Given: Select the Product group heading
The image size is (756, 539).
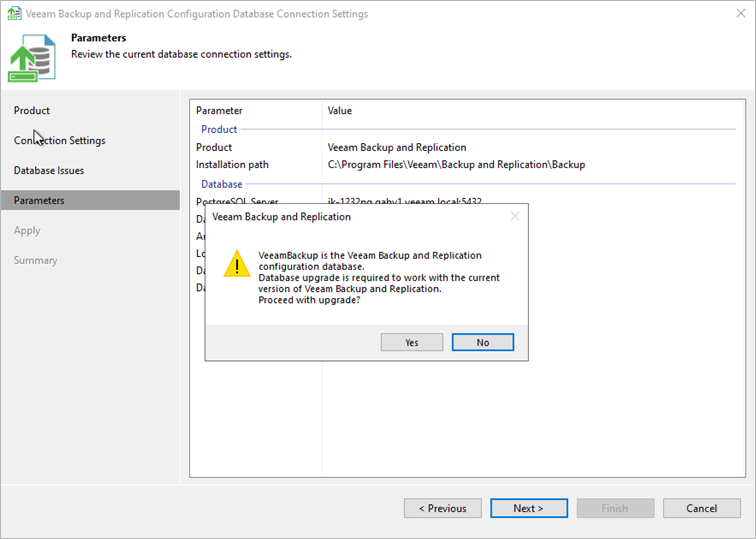Looking at the screenshot, I should tap(219, 129).
